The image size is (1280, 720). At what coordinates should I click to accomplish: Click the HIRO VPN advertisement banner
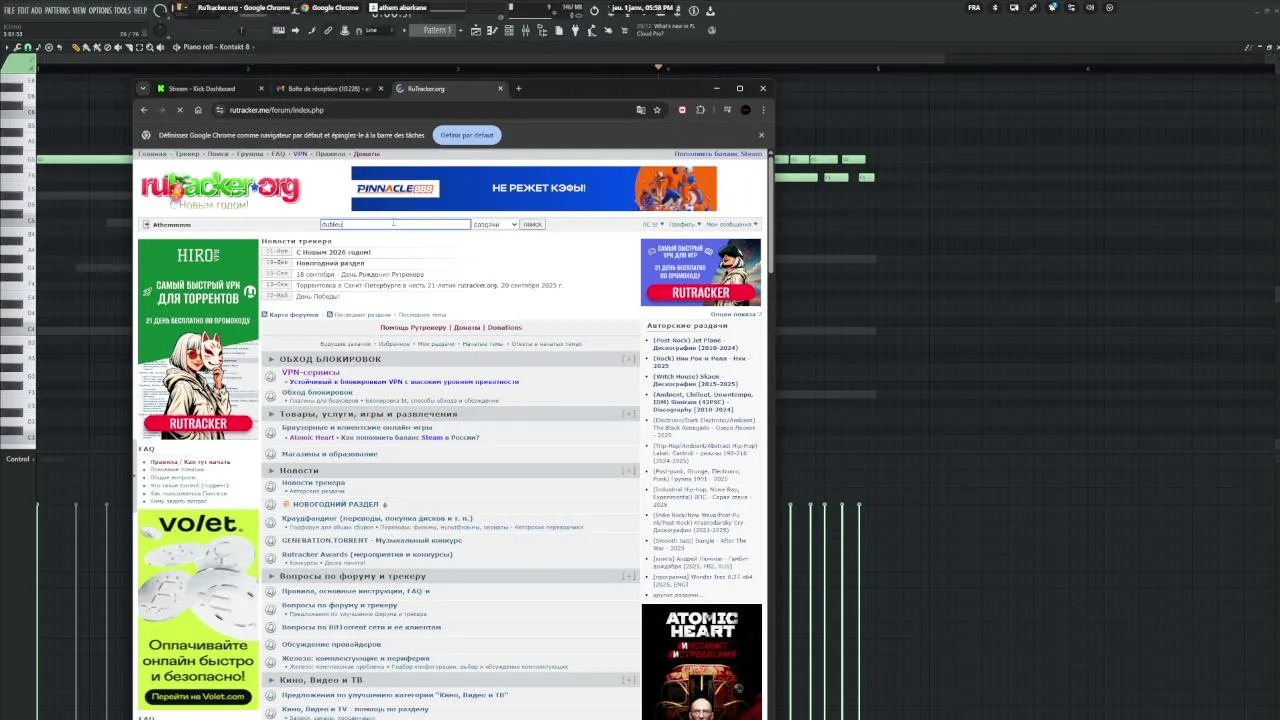(198, 339)
